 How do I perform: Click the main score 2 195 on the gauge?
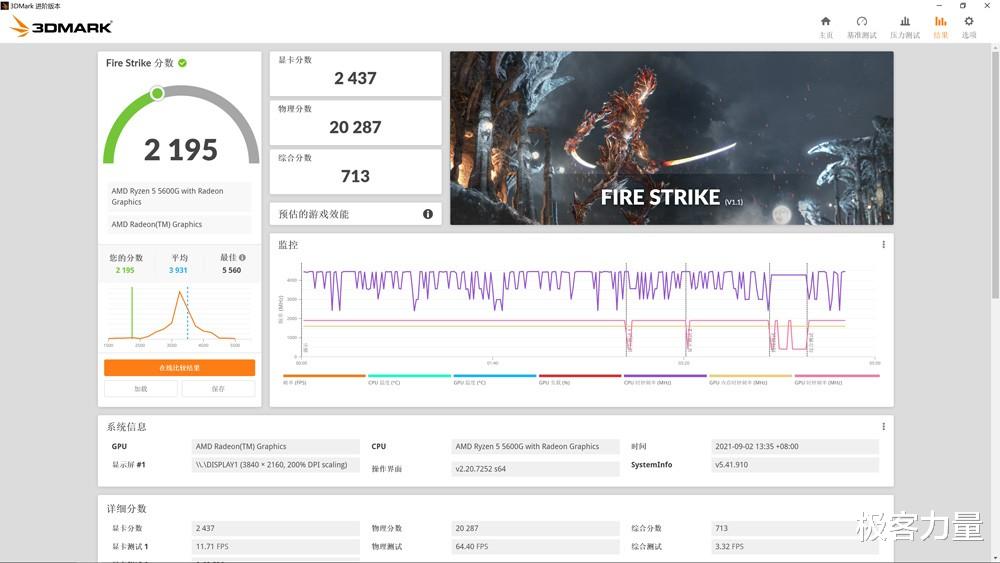[181, 150]
